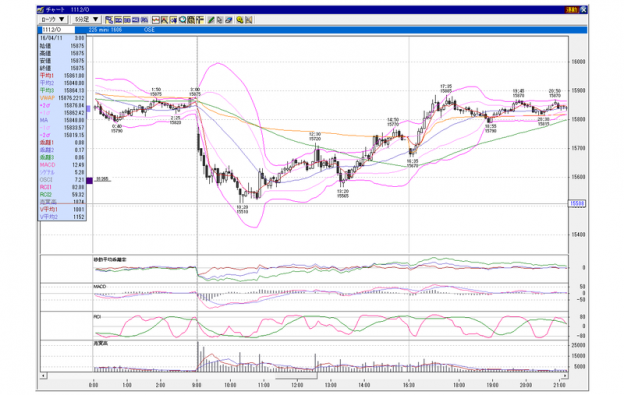The height and width of the screenshot is (395, 624).
Task: Click the arrow pointer selection tool icon
Action: click(x=220, y=19)
